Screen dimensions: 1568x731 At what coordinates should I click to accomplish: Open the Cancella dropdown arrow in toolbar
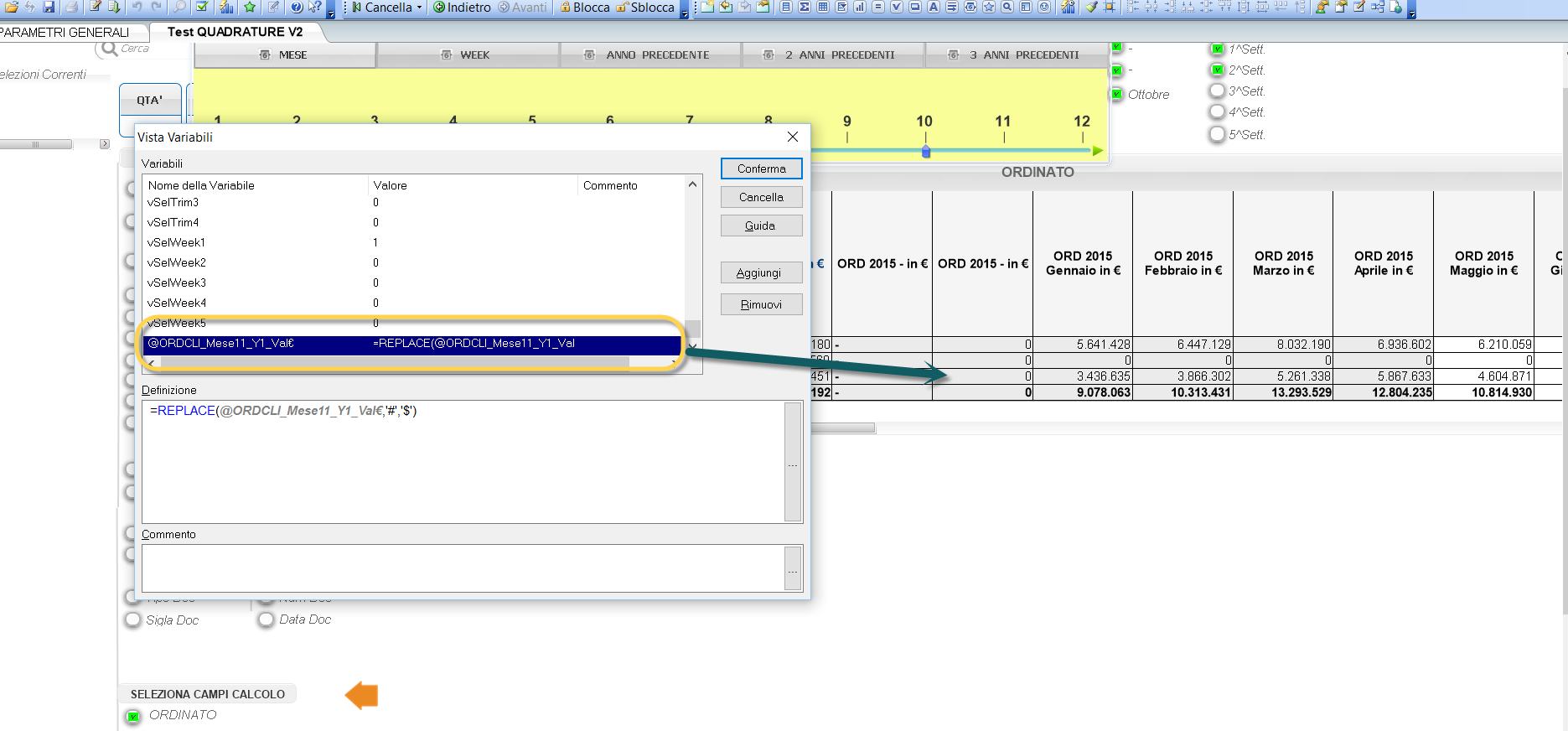419,7
